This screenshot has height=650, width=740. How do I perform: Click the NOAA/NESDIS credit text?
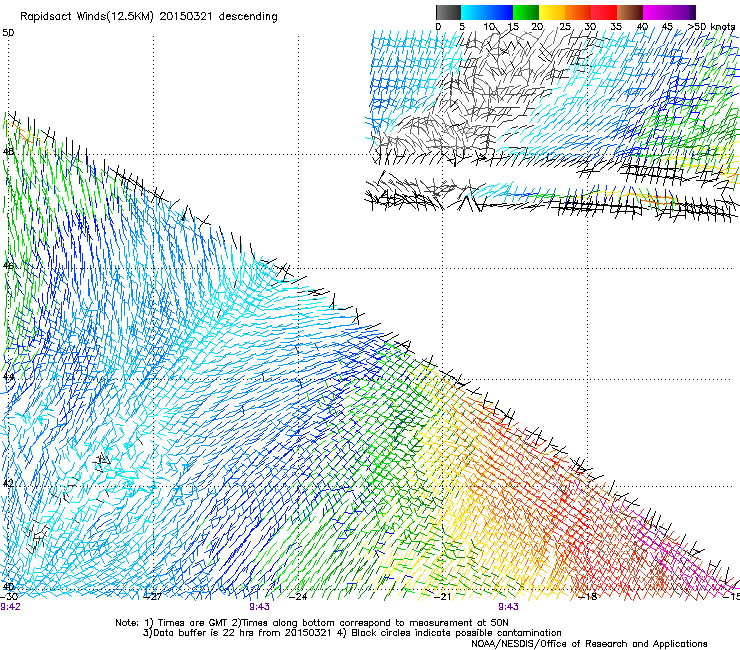click(589, 644)
